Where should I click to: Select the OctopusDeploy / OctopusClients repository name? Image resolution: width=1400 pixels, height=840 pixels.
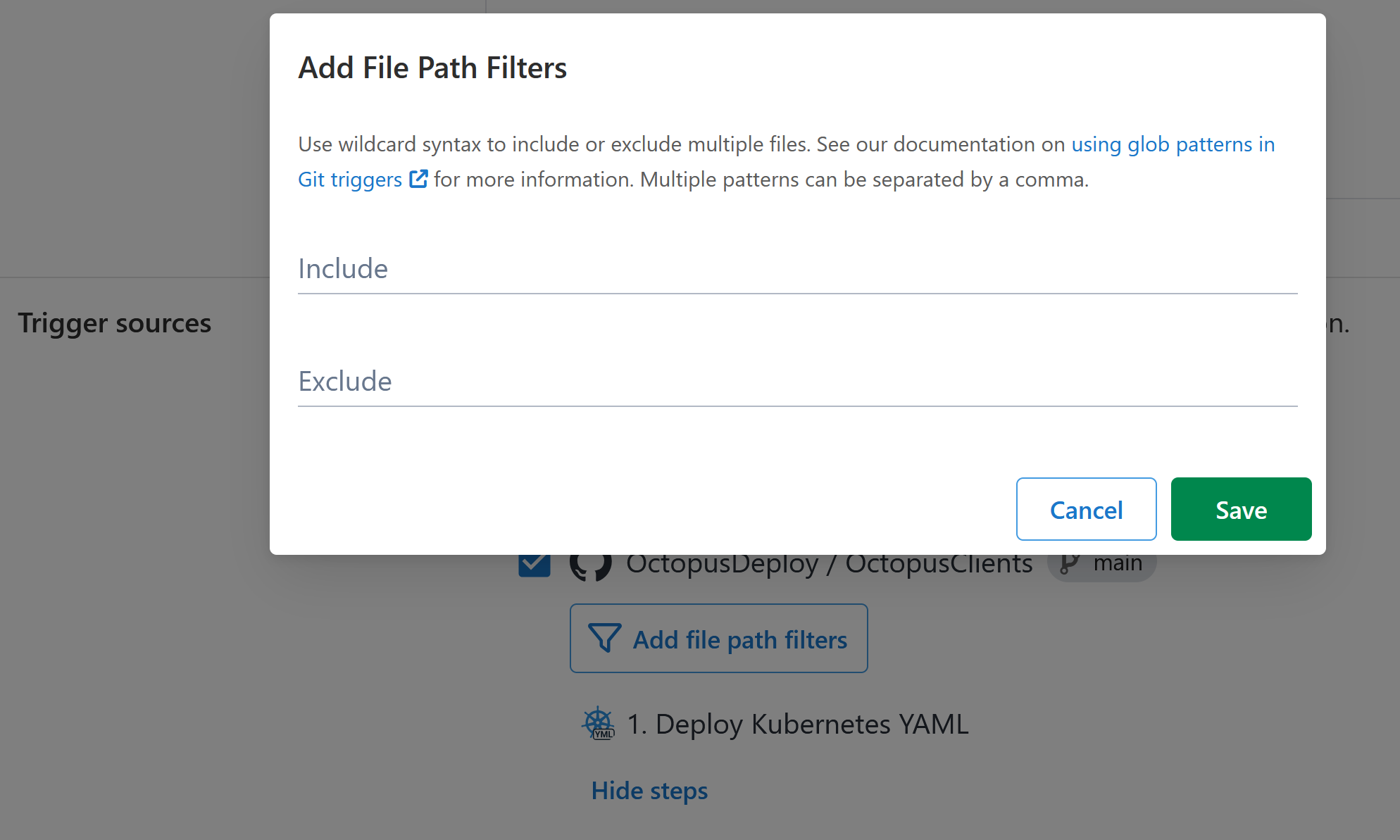(x=828, y=562)
